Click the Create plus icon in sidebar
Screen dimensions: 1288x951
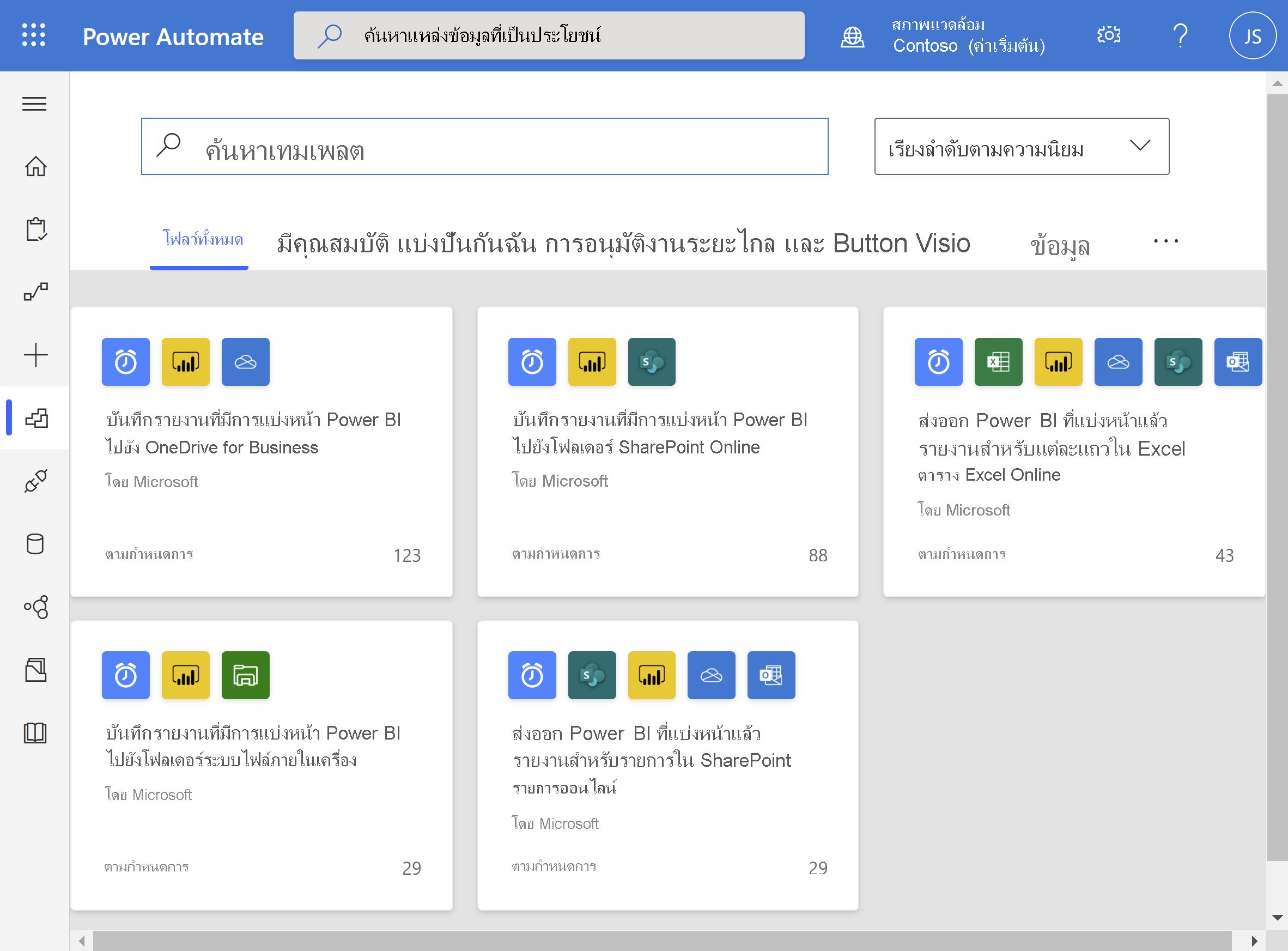point(35,355)
